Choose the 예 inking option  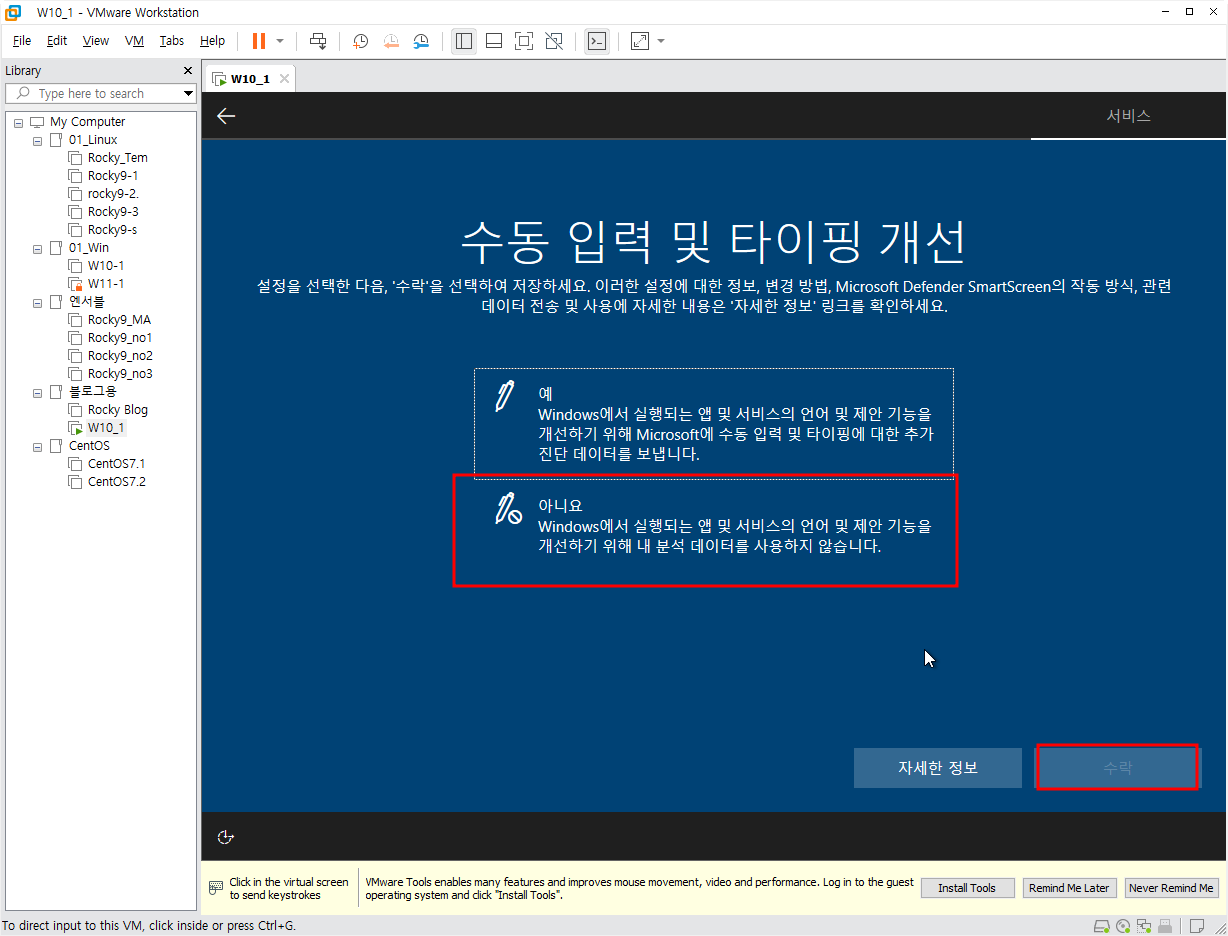[714, 423]
